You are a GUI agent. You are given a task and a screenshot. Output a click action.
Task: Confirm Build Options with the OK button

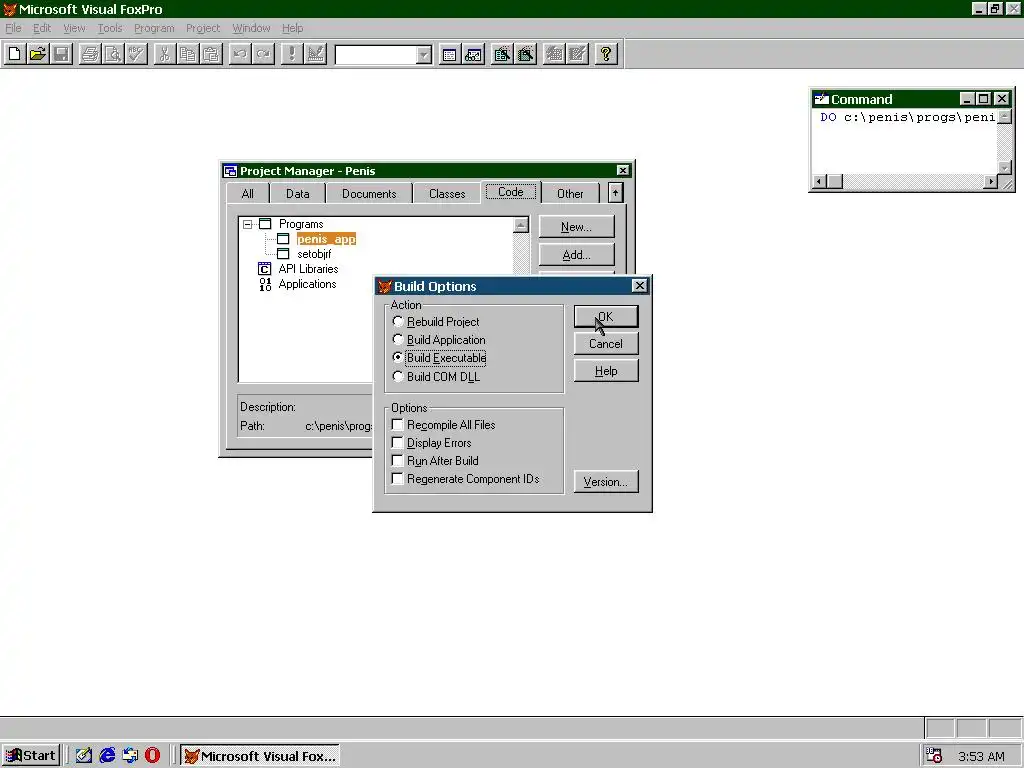(x=606, y=317)
